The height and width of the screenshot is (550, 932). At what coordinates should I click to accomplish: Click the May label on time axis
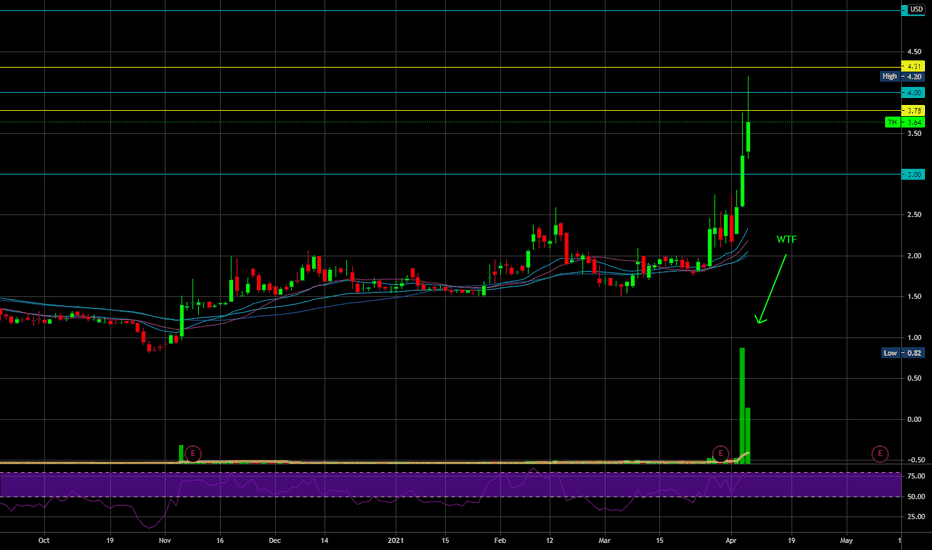pyautogui.click(x=846, y=540)
